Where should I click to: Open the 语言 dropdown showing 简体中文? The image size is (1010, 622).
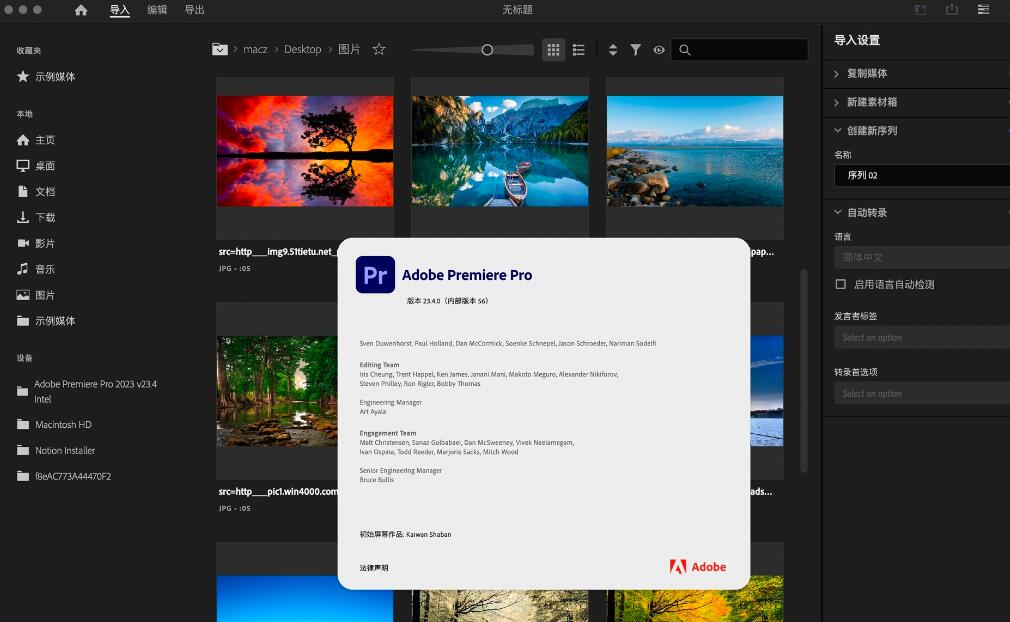coord(922,258)
